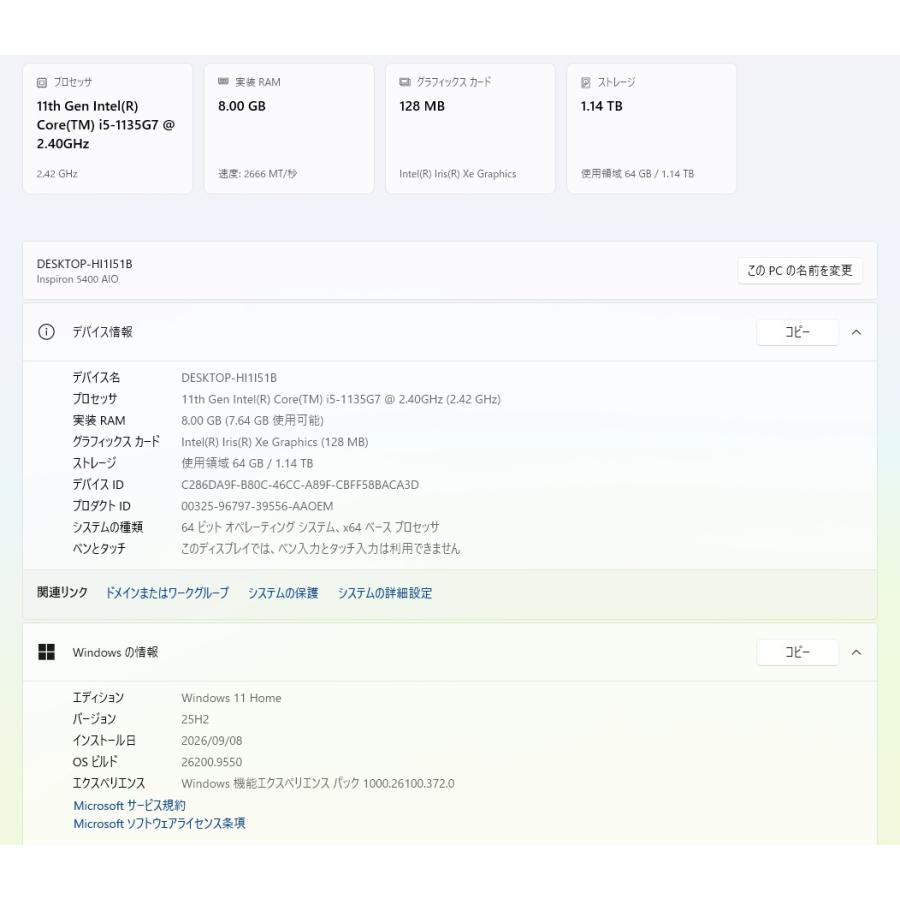The width and height of the screenshot is (900, 900).
Task: Select Intel(R) Iris(R) Xe Graphics (128 MB) value
Action: (x=275, y=442)
